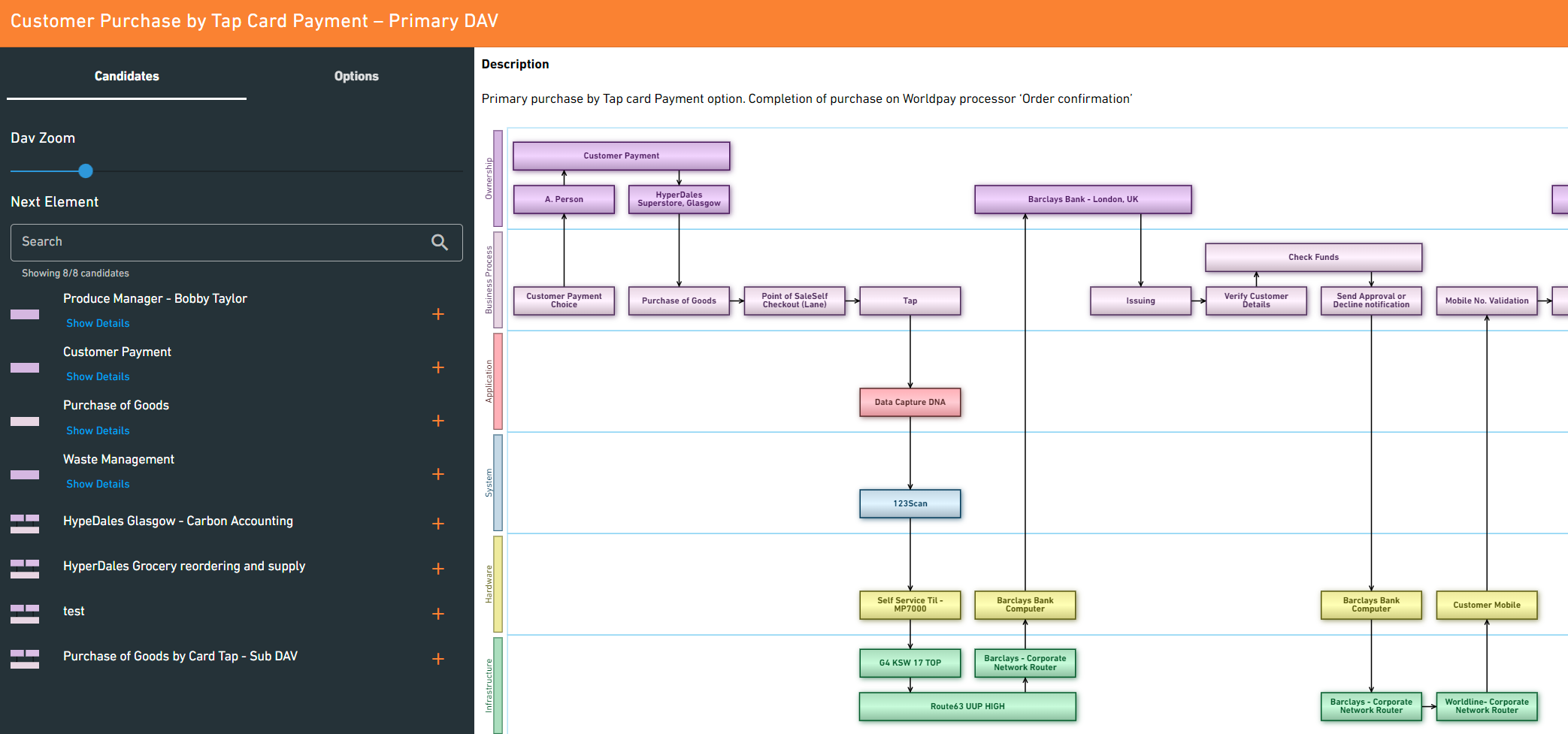
Task: Show Details for Customer Payment
Action: tap(98, 376)
